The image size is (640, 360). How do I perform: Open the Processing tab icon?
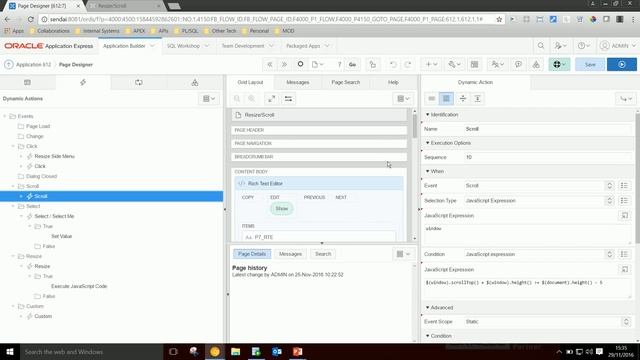click(139, 82)
